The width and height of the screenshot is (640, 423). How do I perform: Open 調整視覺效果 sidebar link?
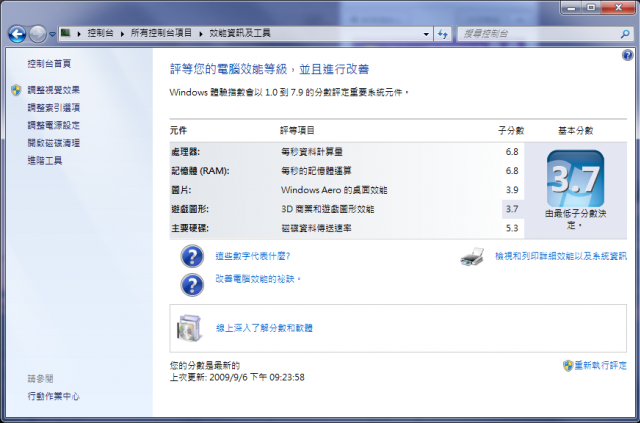(x=53, y=90)
